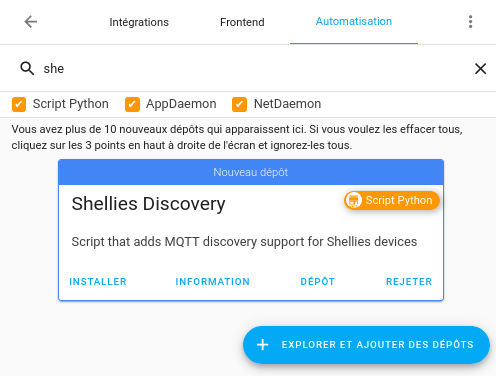Disable the NetDaemon filter checkbox
This screenshot has height=376, width=496.
tap(239, 104)
